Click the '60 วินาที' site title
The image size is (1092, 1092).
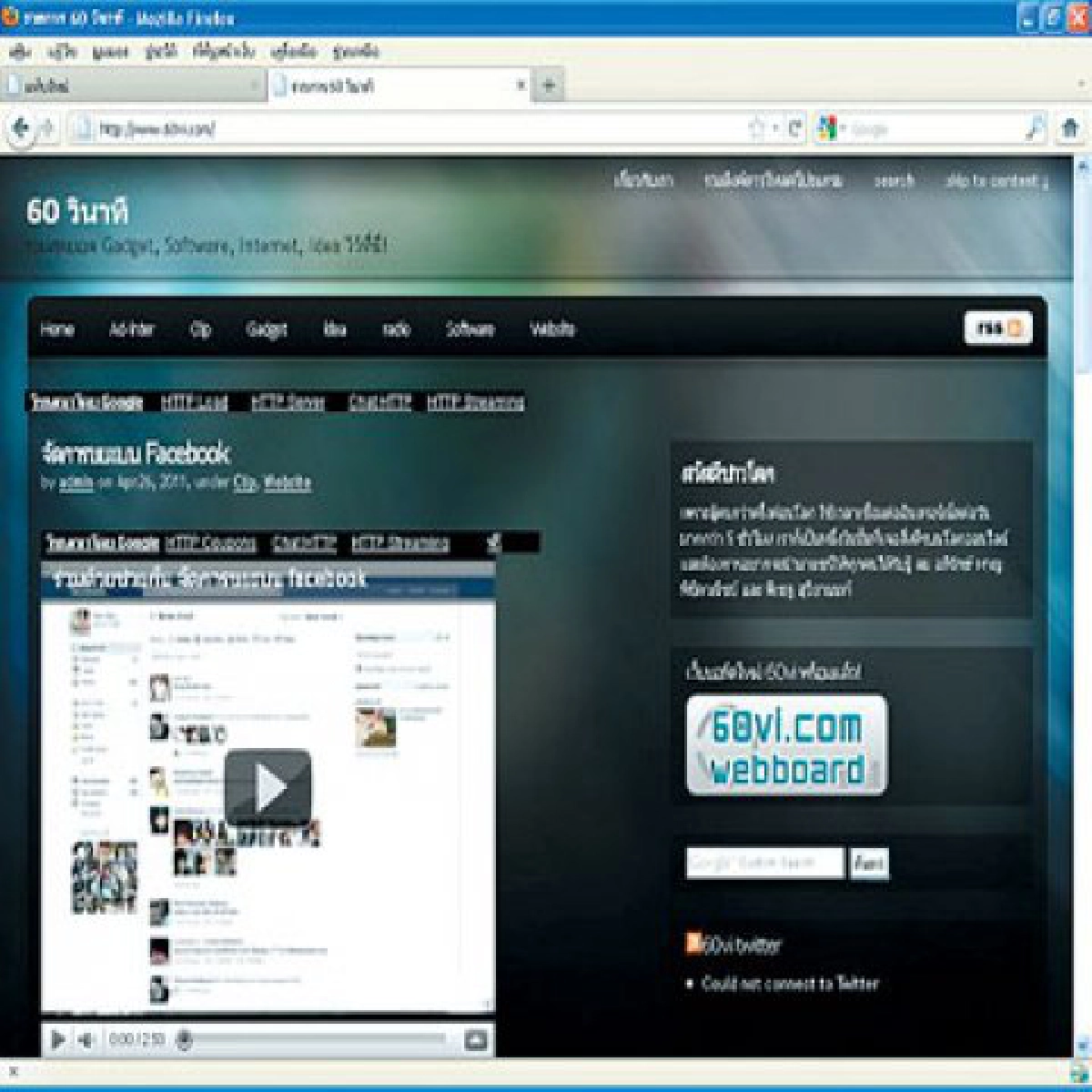click(x=77, y=212)
